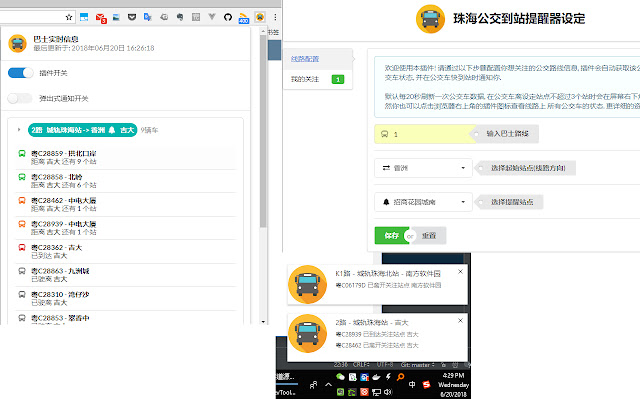This screenshot has width=640, height=400.
Task: Click bus icon on the K1路 notification
Action: pos(307,284)
